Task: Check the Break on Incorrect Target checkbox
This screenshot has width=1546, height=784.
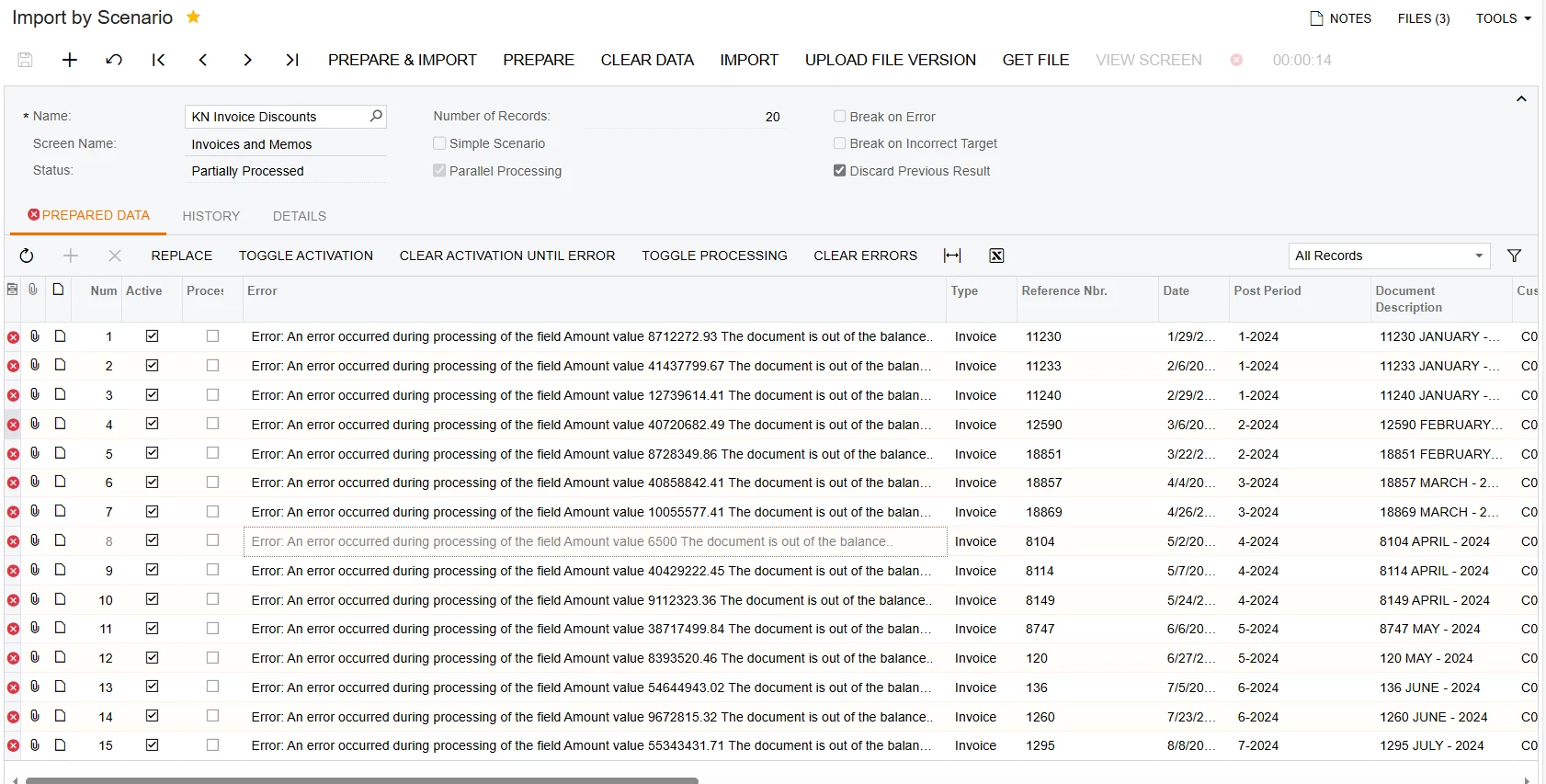Action: click(x=839, y=143)
